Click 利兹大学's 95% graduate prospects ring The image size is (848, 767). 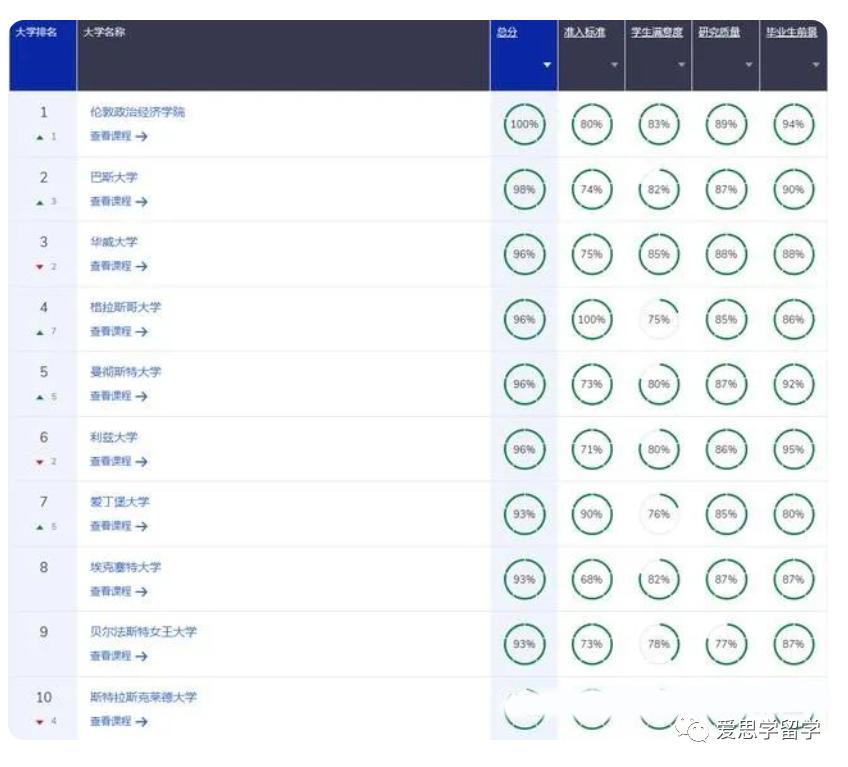click(x=793, y=449)
